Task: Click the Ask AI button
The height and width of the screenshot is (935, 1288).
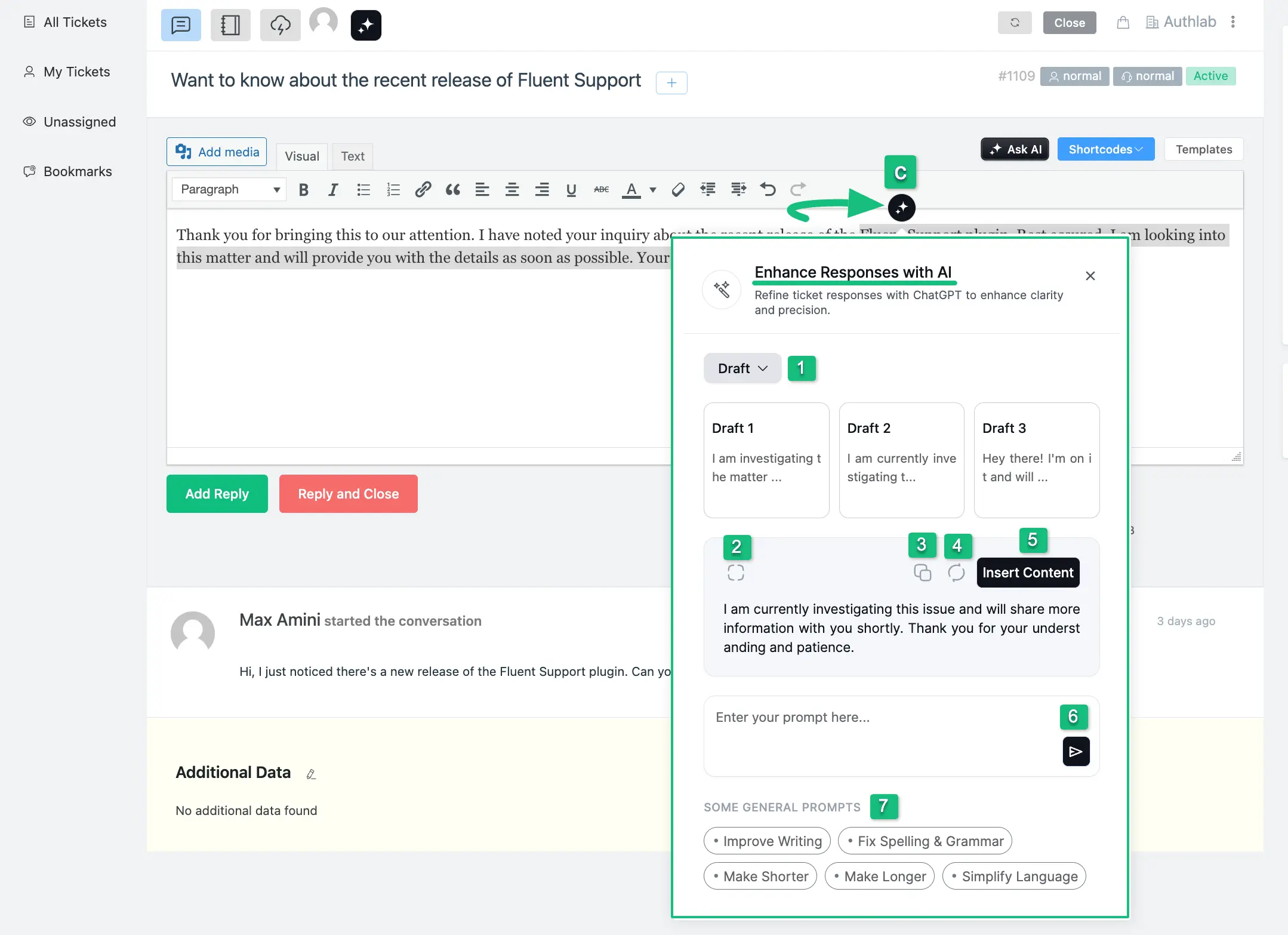Action: pyautogui.click(x=1015, y=149)
